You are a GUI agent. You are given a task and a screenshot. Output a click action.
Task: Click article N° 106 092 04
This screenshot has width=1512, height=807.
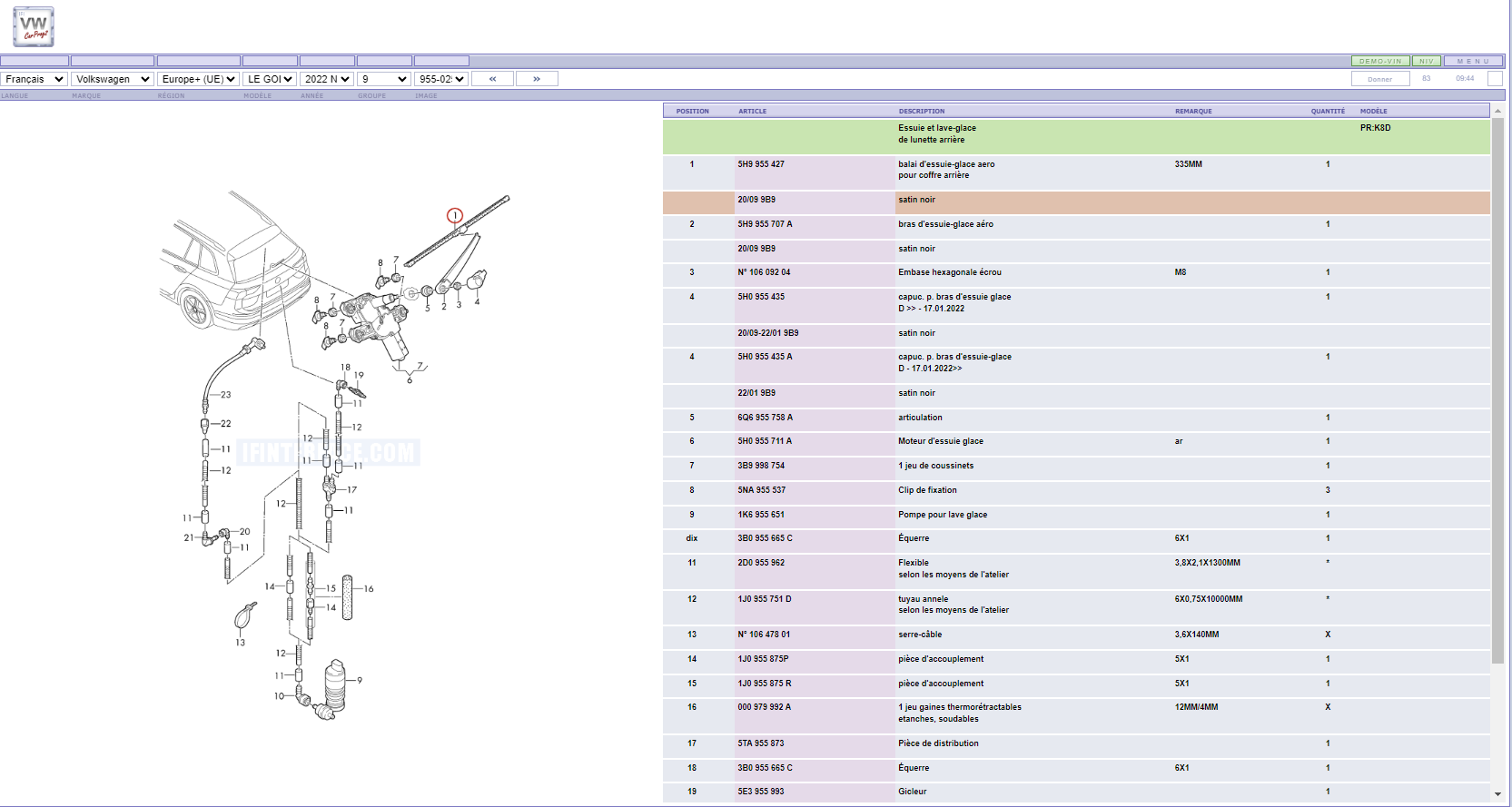(764, 272)
